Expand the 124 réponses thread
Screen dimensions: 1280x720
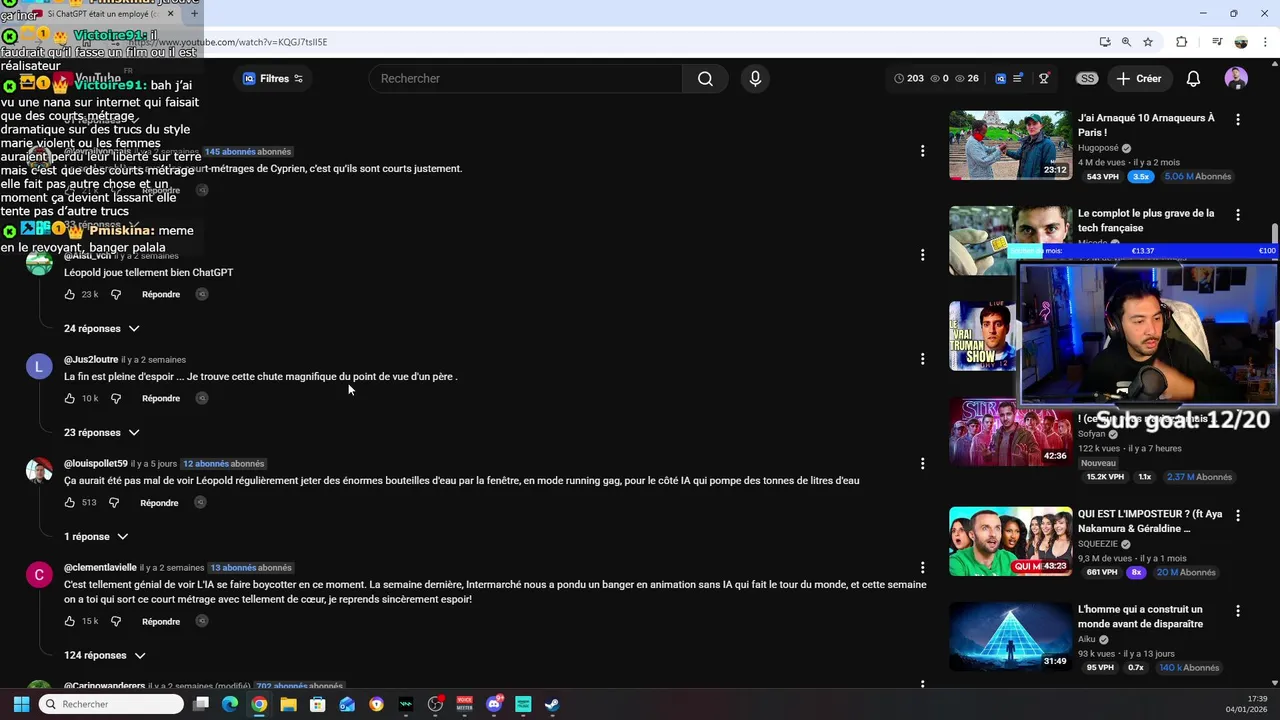click(105, 656)
